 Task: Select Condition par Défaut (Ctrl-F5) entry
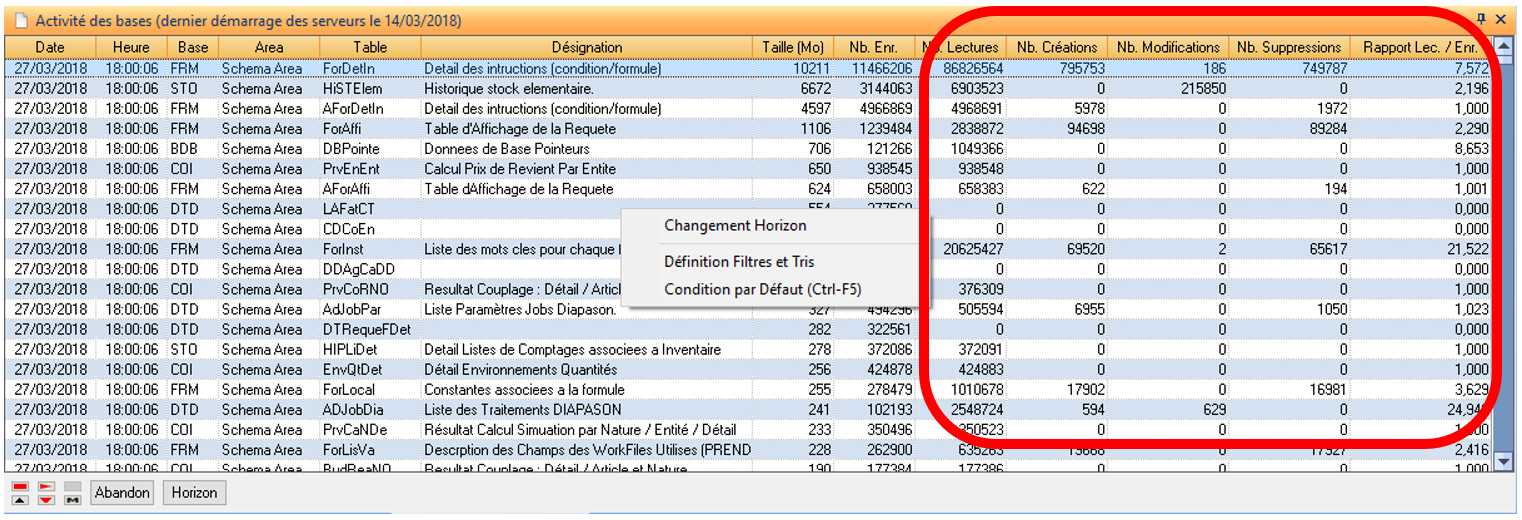(762, 290)
